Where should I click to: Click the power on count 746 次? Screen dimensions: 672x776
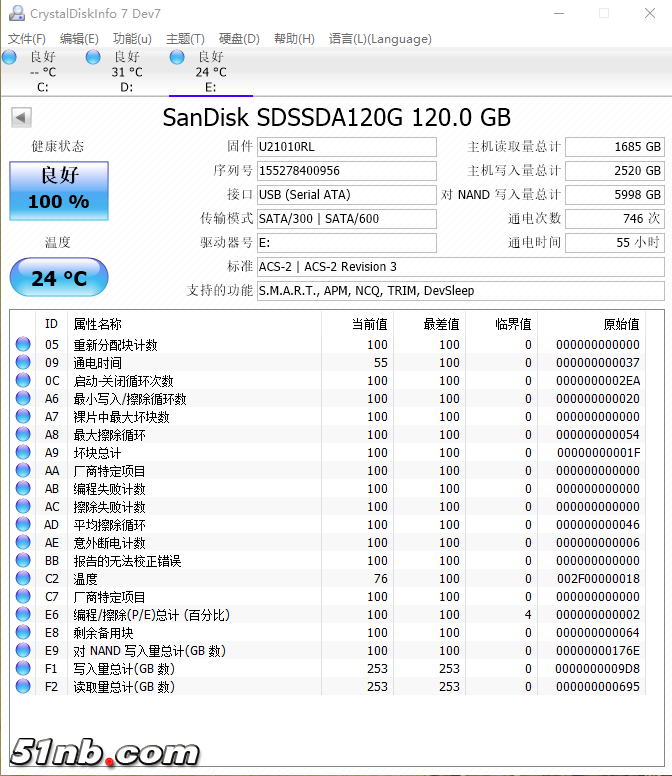(x=615, y=219)
